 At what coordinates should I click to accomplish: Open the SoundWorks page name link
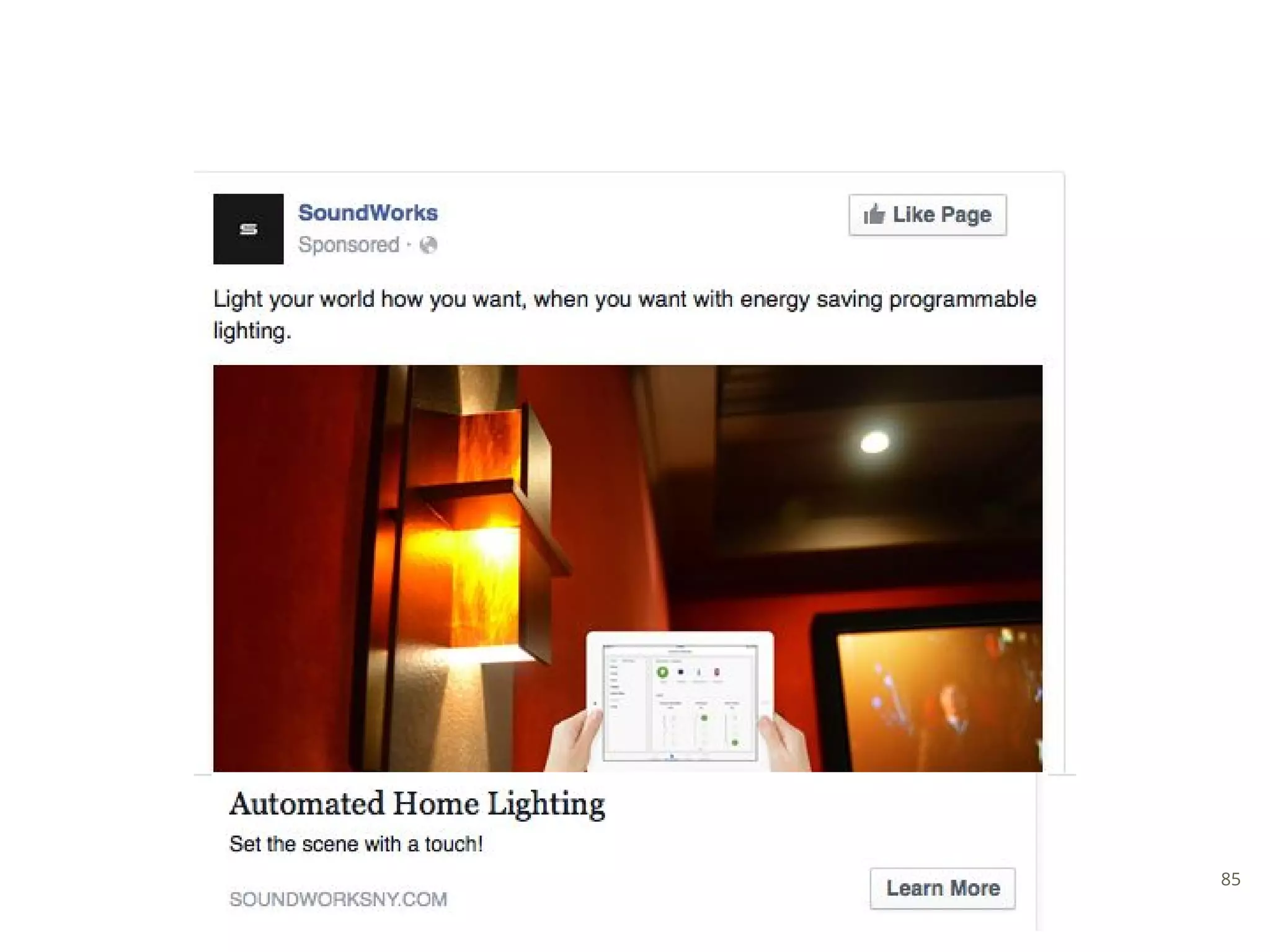pos(368,213)
